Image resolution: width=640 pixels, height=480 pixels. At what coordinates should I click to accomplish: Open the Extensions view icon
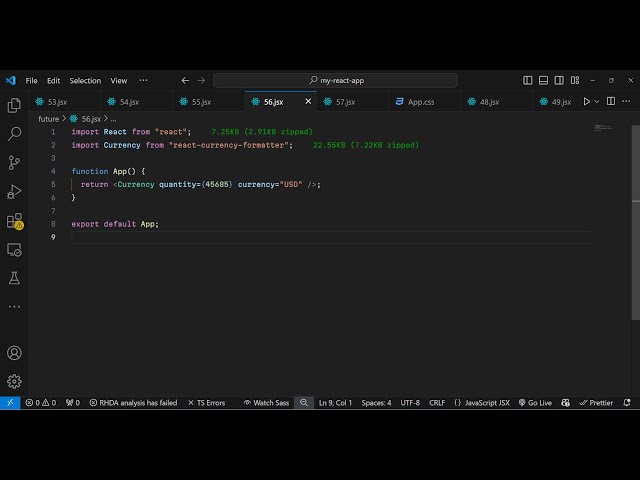point(14,221)
